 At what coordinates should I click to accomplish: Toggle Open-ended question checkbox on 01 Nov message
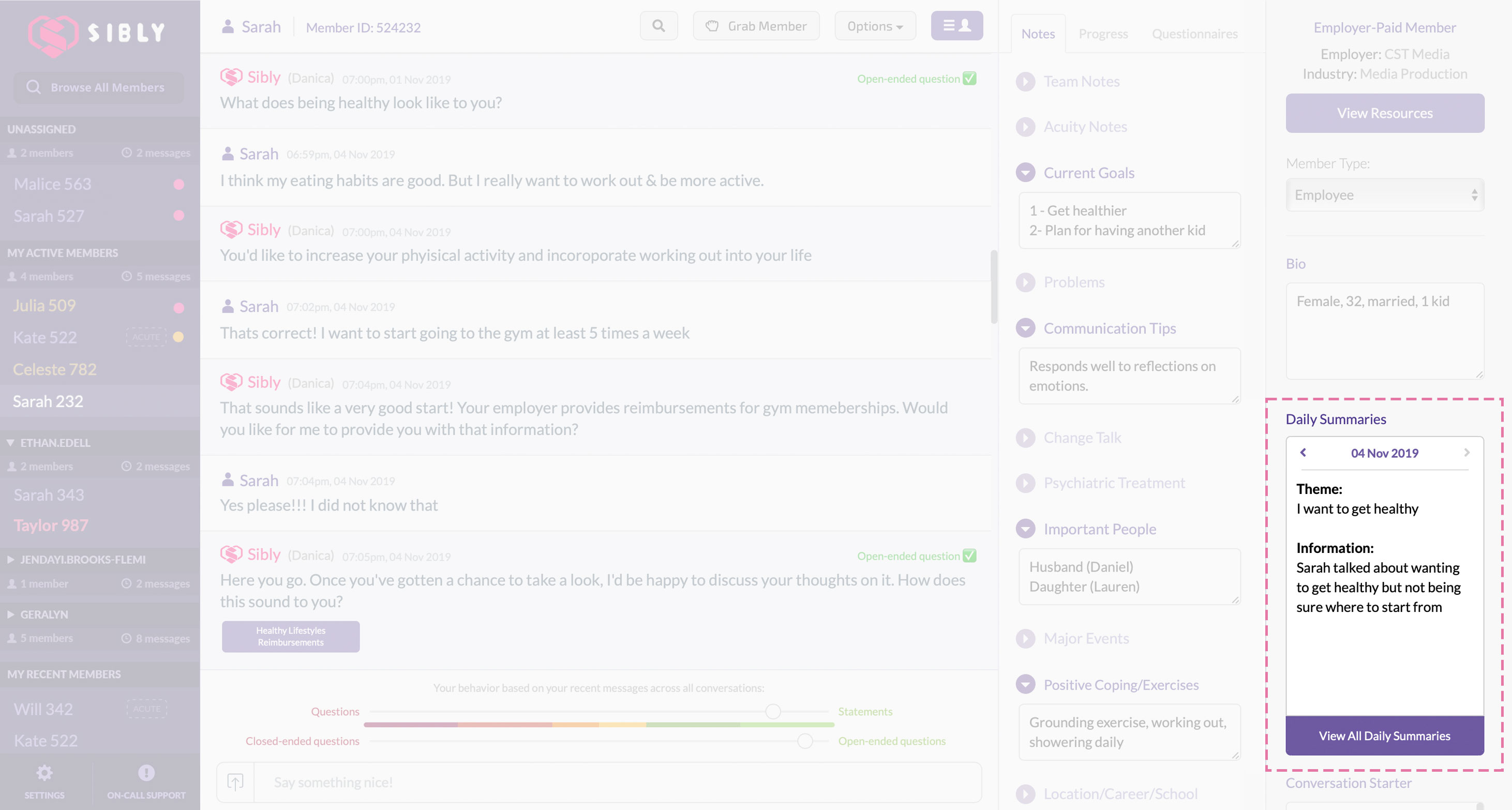[x=970, y=78]
